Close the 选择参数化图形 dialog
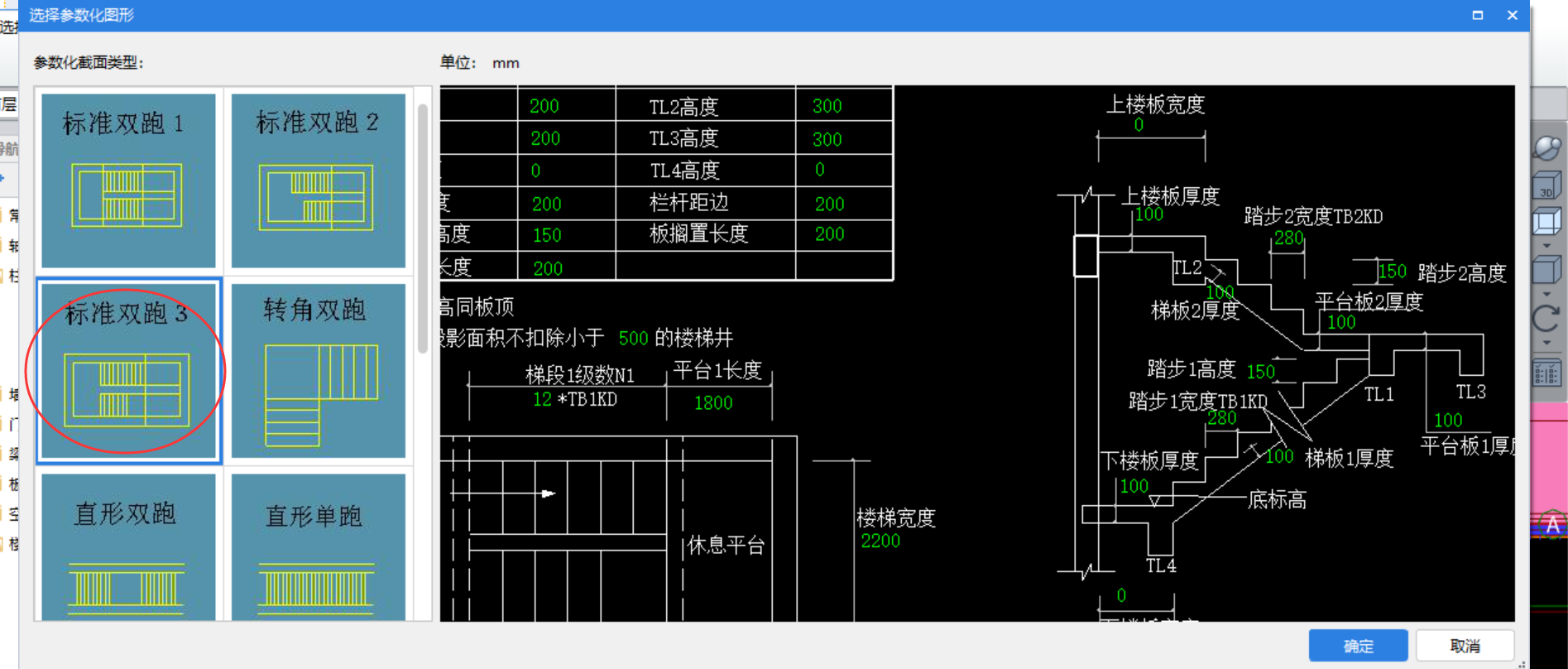Viewport: 1568px width, 669px height. click(x=1513, y=15)
